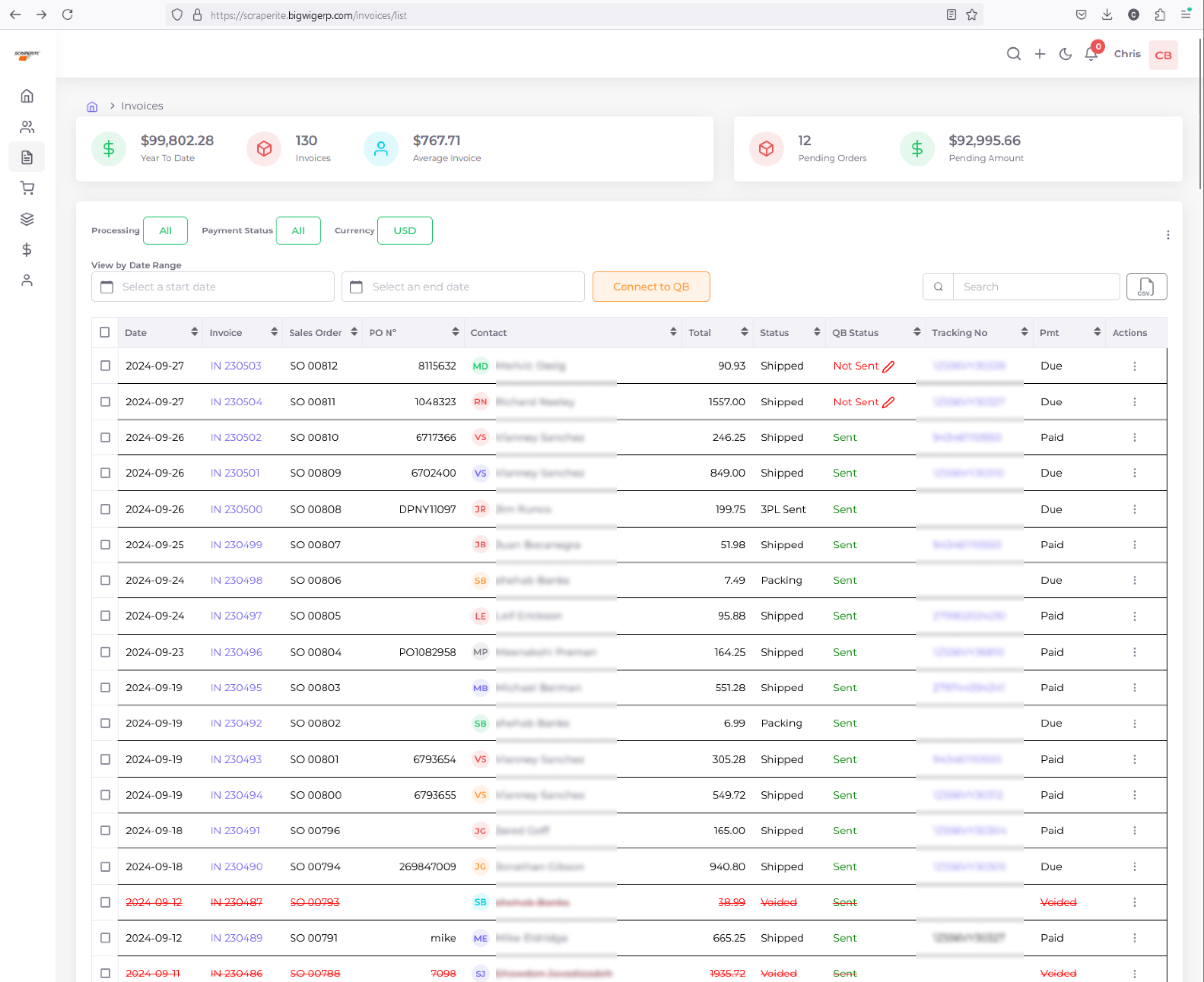Click the search magnifier in the header

(x=1013, y=54)
